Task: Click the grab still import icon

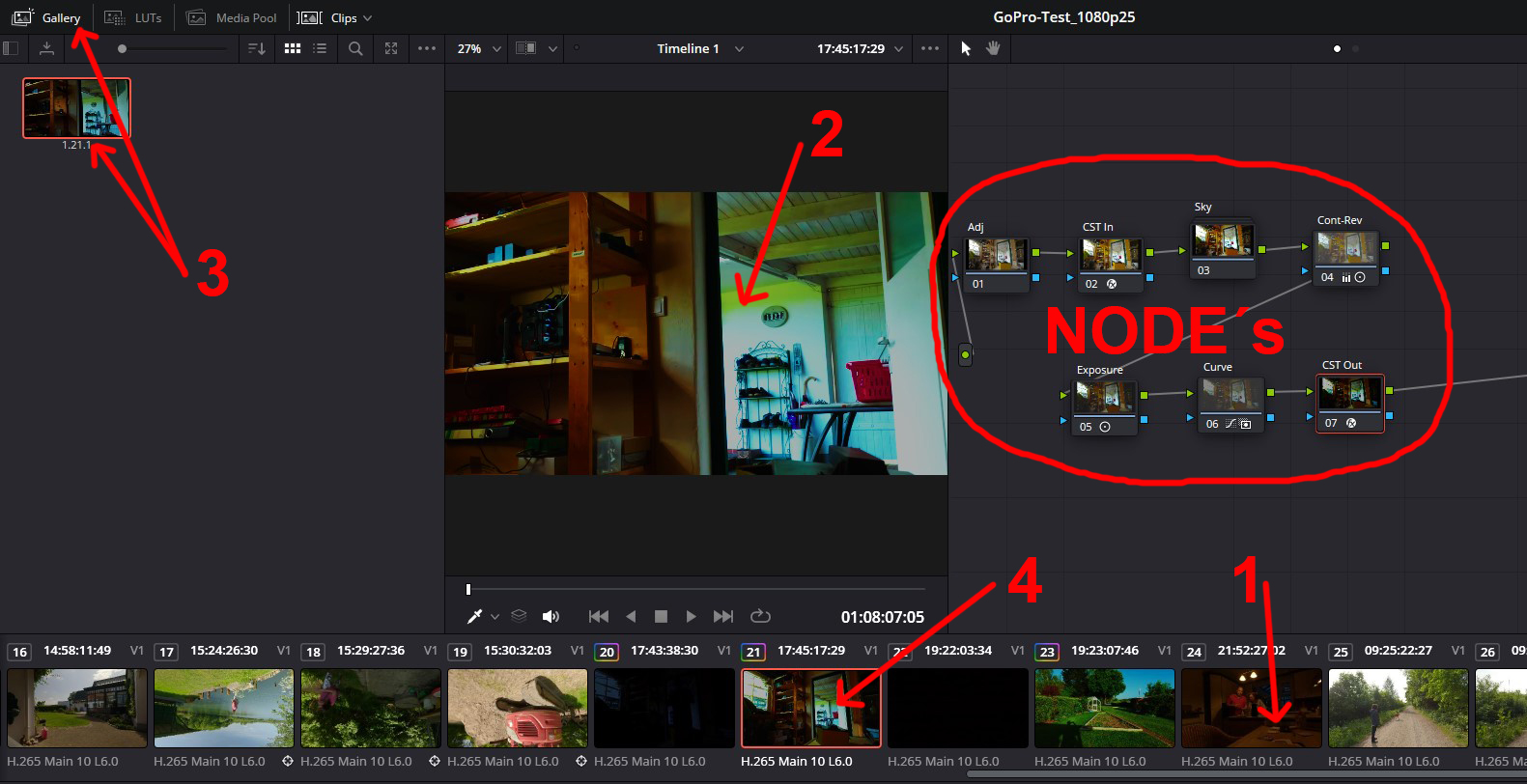Action: coord(46,48)
